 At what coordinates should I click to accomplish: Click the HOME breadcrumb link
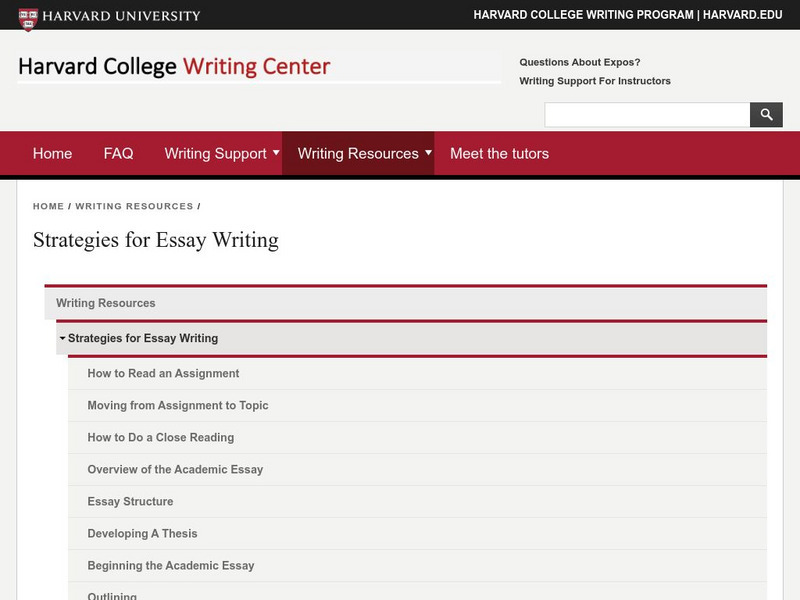(48, 206)
